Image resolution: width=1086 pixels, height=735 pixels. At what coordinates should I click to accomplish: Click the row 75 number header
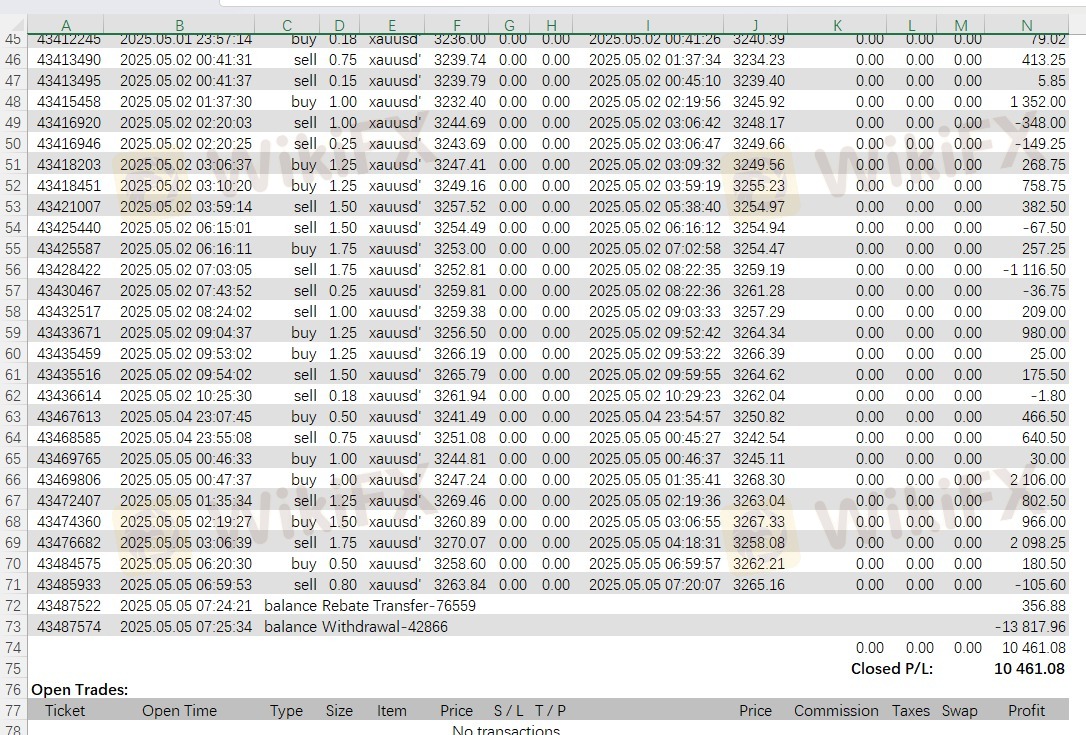click(x=13, y=669)
